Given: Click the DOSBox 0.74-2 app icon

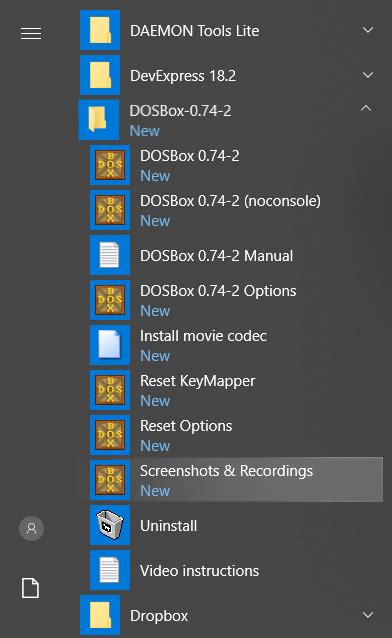Looking at the screenshot, I should click(110, 165).
